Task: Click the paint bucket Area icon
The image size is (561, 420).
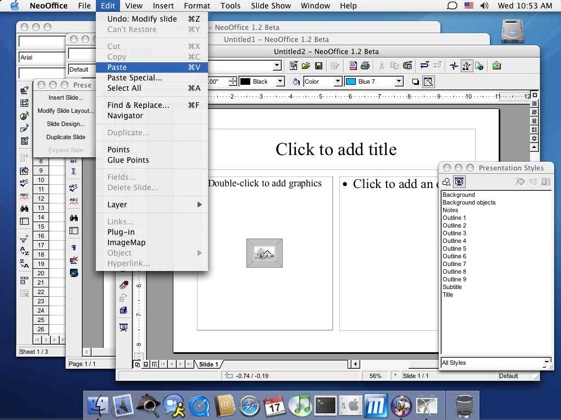Action: (296, 82)
